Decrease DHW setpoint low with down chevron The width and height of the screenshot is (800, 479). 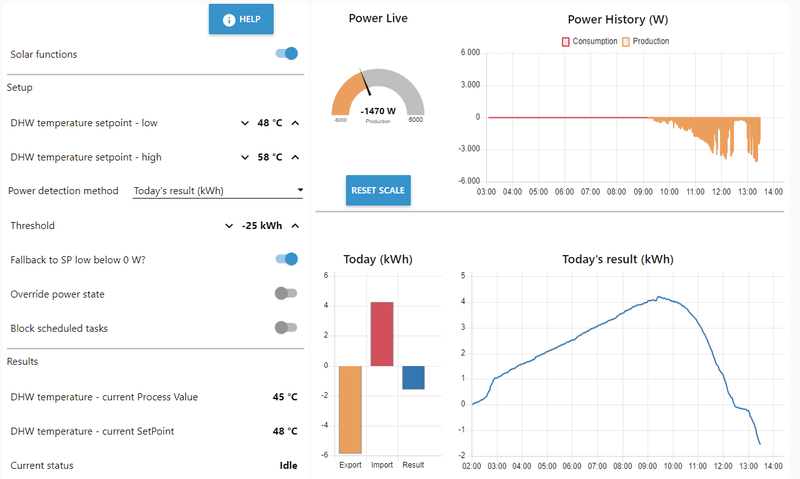[x=245, y=123]
